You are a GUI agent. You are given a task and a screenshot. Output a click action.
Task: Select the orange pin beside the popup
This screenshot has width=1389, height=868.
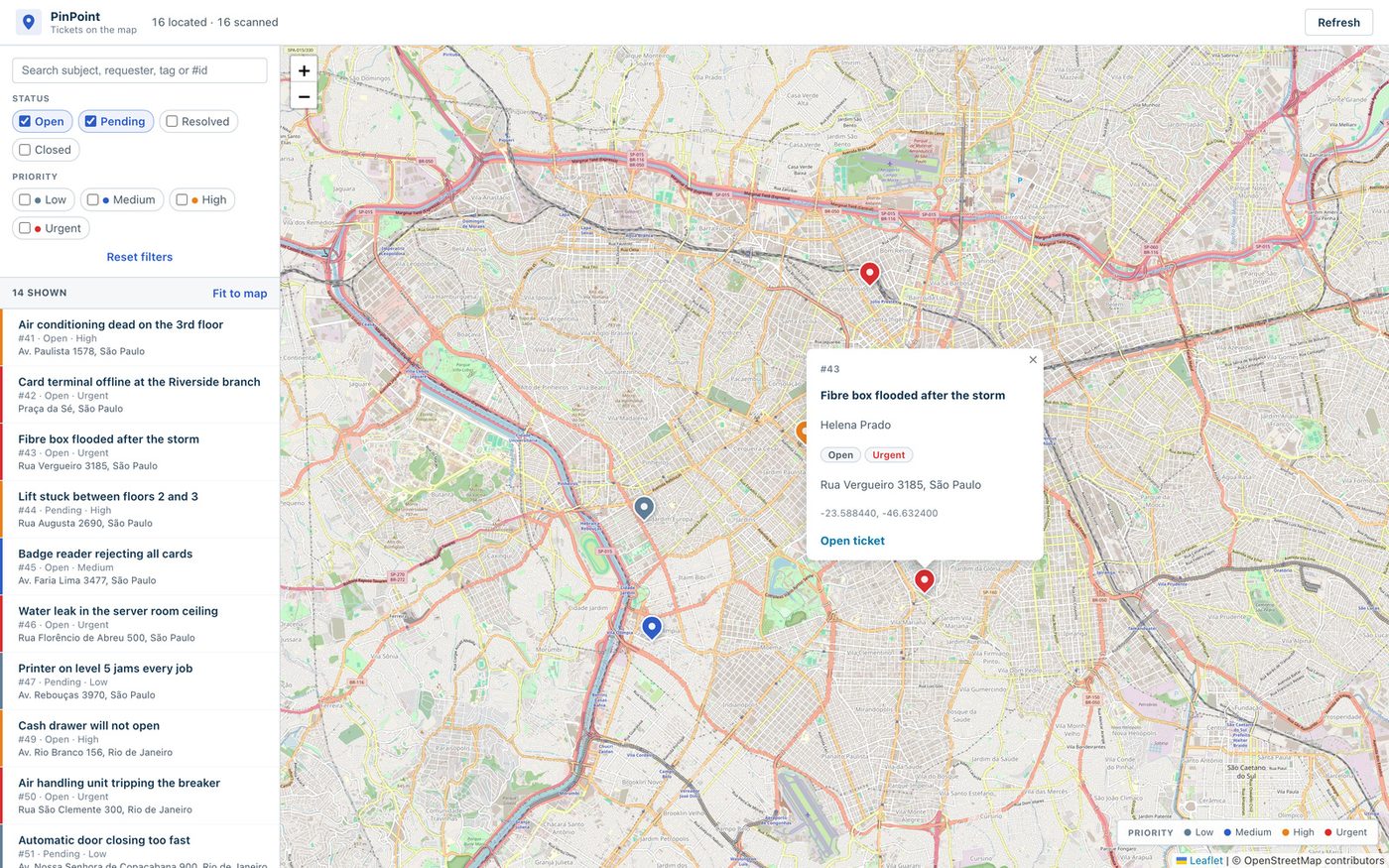pyautogui.click(x=802, y=433)
